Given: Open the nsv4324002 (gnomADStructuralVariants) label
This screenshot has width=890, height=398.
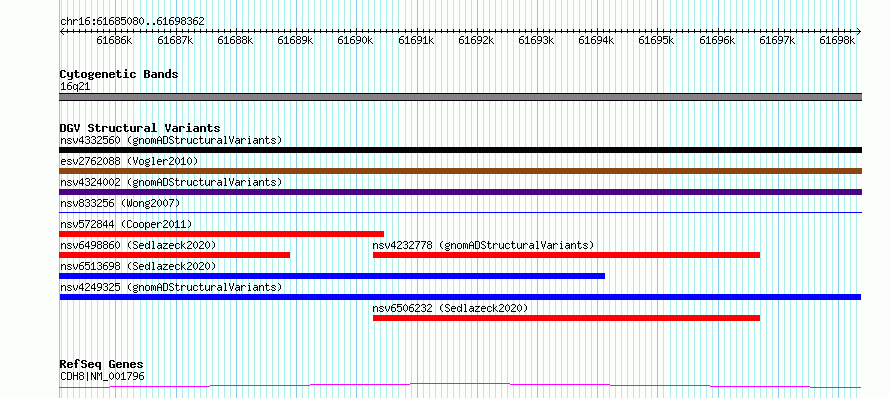Looking at the screenshot, I should 171,182.
